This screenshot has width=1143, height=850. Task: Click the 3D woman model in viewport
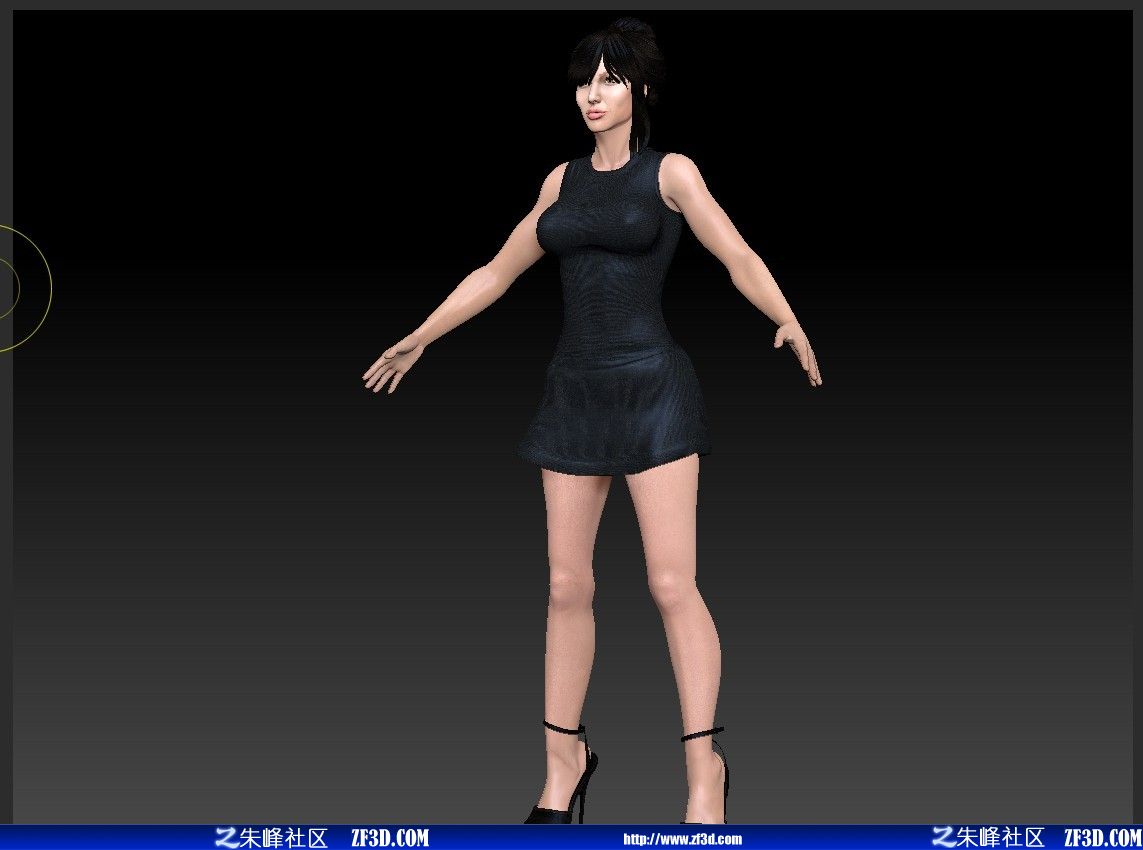coord(592,421)
